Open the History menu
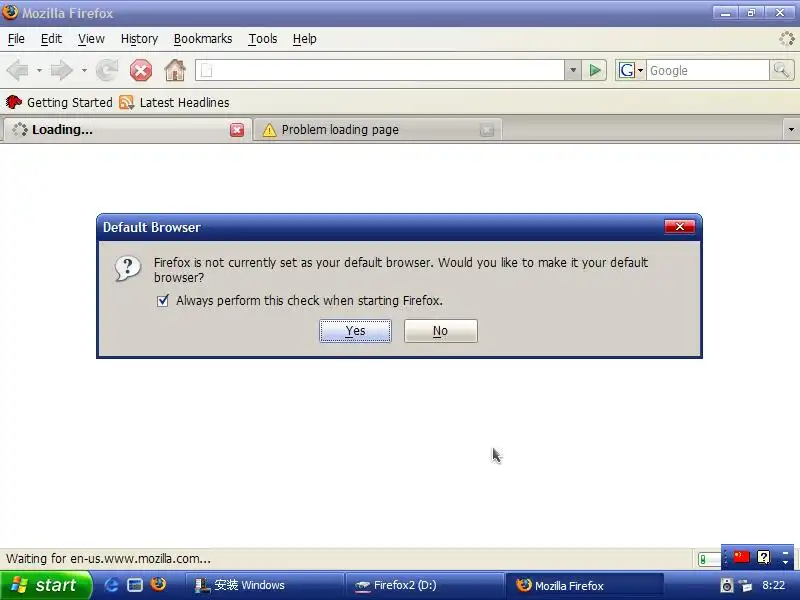Image resolution: width=800 pixels, height=600 pixels. [139, 39]
